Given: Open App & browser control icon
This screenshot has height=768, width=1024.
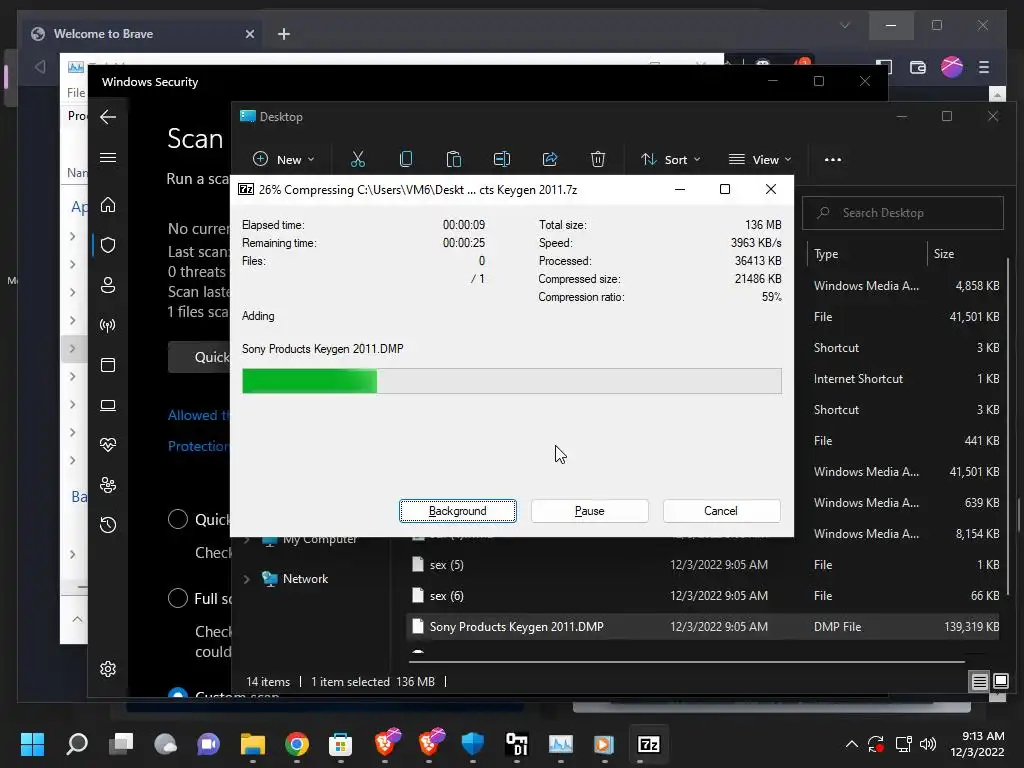Looking at the screenshot, I should pos(108,365).
